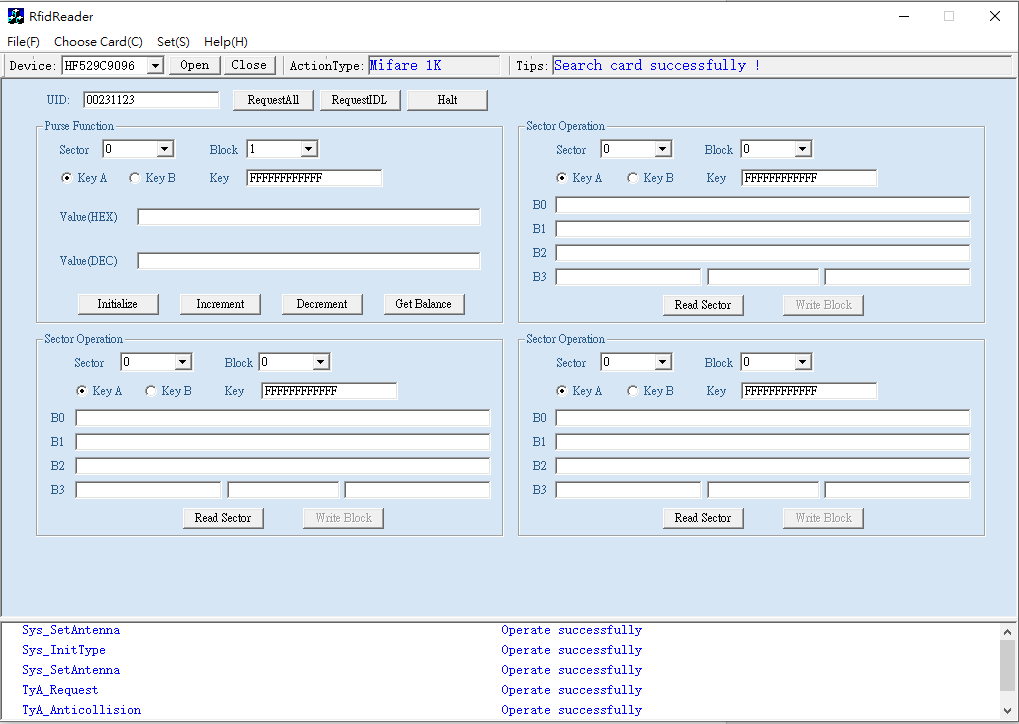Click the UID input field

tap(151, 100)
